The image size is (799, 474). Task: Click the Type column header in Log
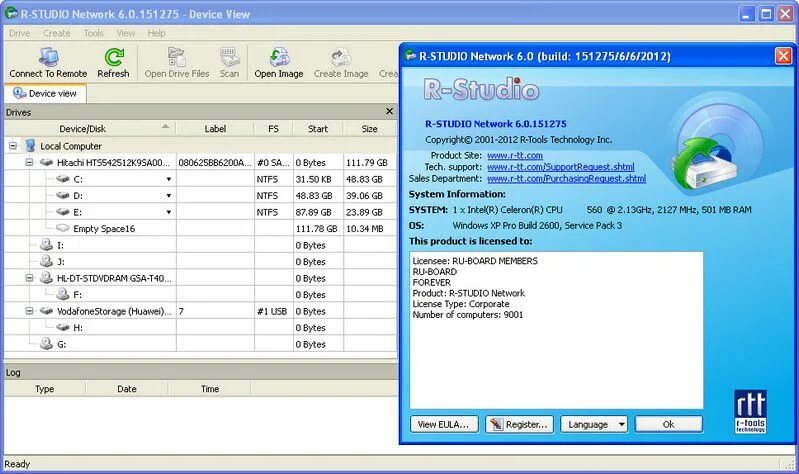tap(45, 389)
